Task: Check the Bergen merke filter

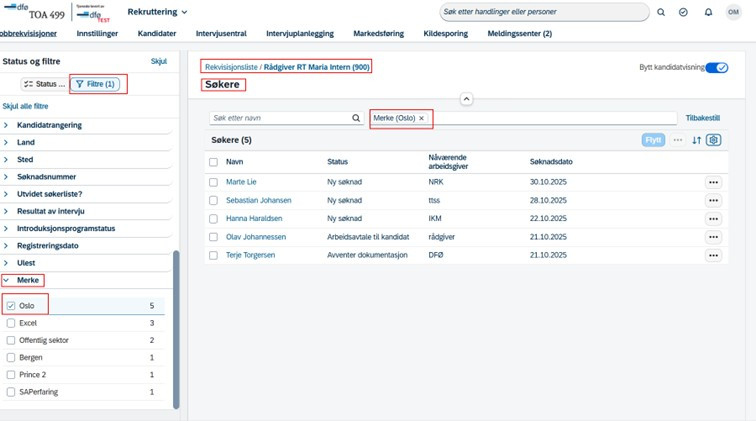Action: point(11,357)
